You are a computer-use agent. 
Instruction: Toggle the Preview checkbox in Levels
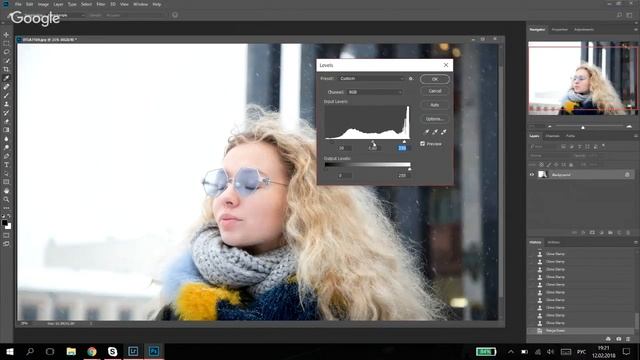click(422, 144)
